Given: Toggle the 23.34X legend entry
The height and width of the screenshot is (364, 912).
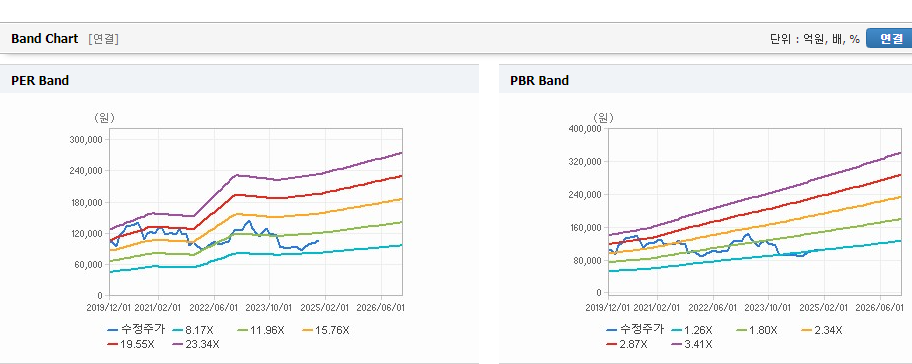Looking at the screenshot, I should point(196,344).
